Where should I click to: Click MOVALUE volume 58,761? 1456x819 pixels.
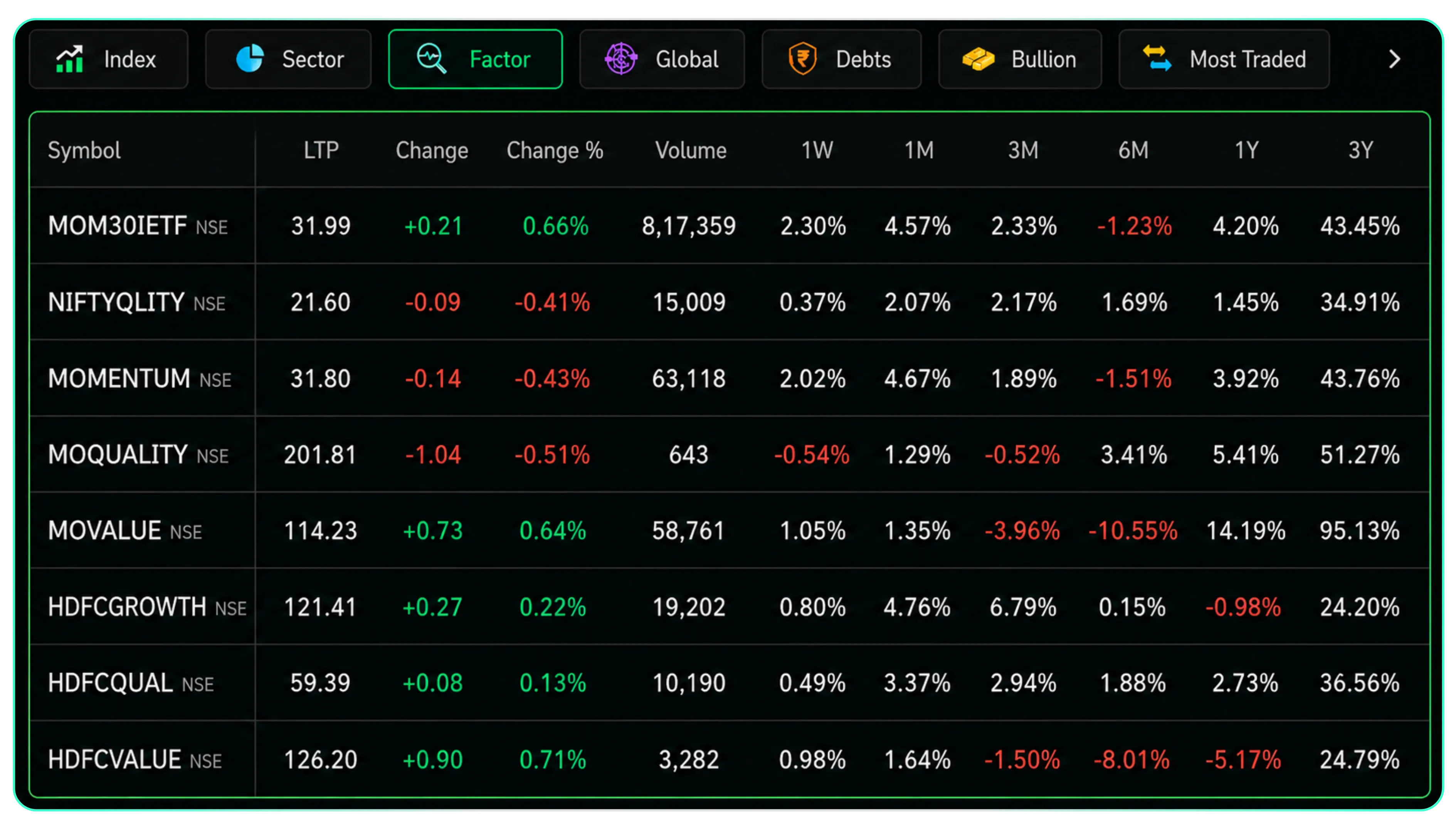coord(689,531)
